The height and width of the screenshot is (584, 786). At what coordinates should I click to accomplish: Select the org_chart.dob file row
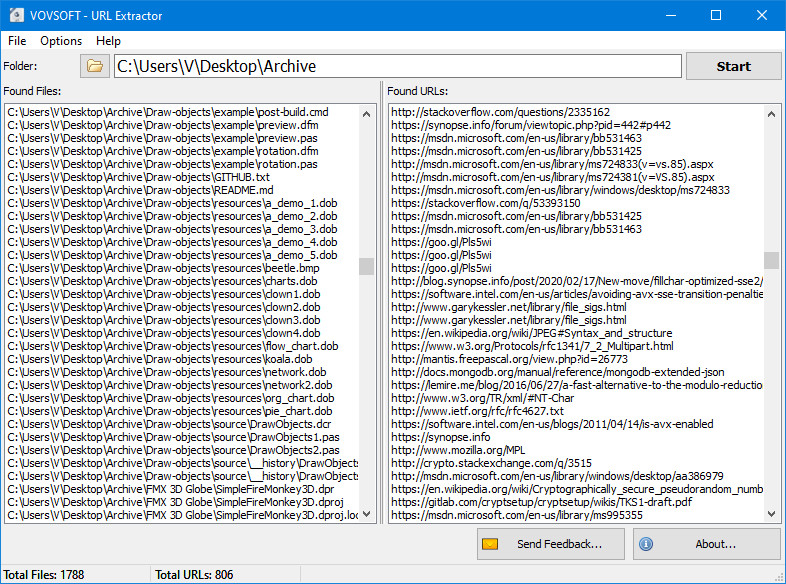[x=182, y=398]
